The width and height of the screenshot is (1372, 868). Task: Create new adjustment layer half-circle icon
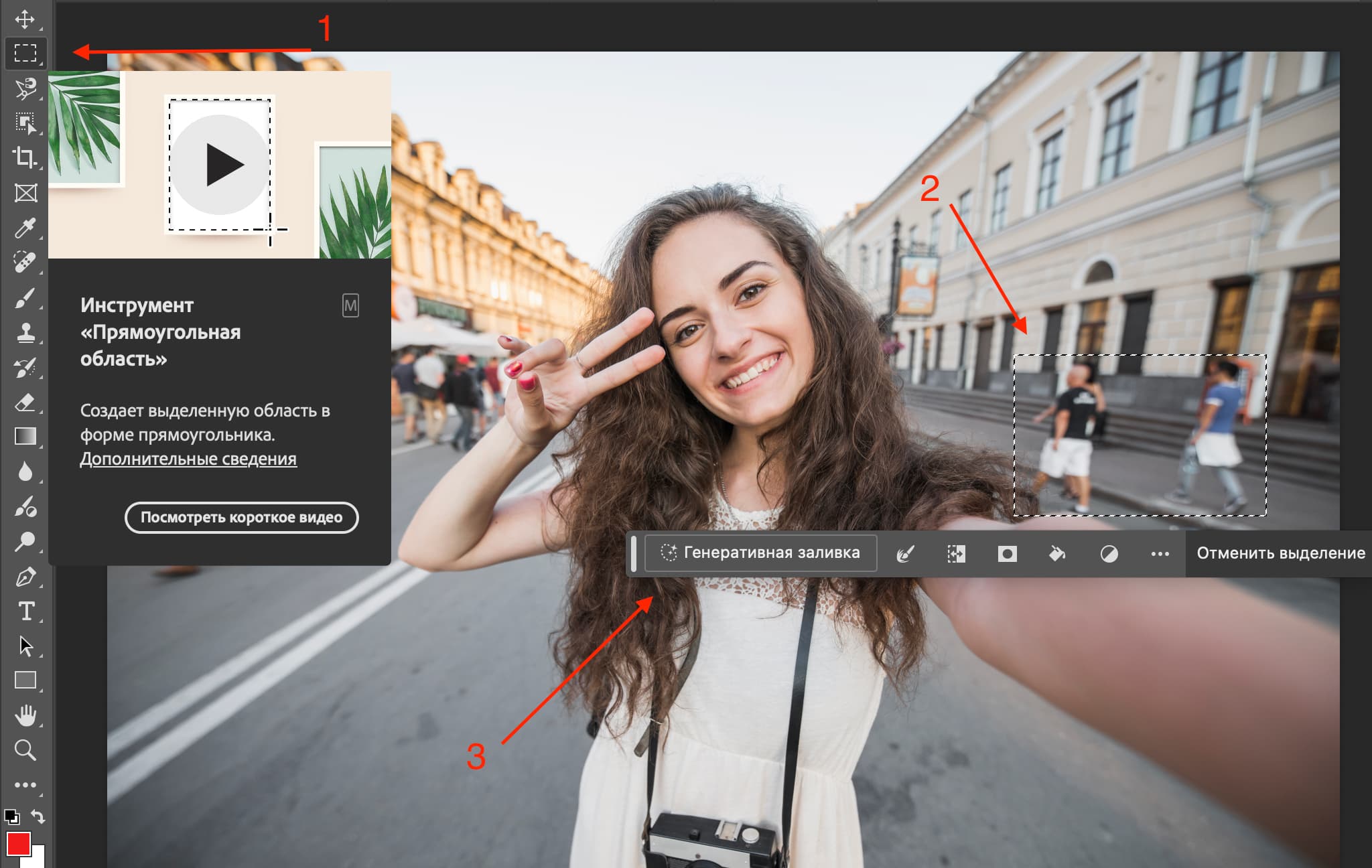coord(1109,554)
